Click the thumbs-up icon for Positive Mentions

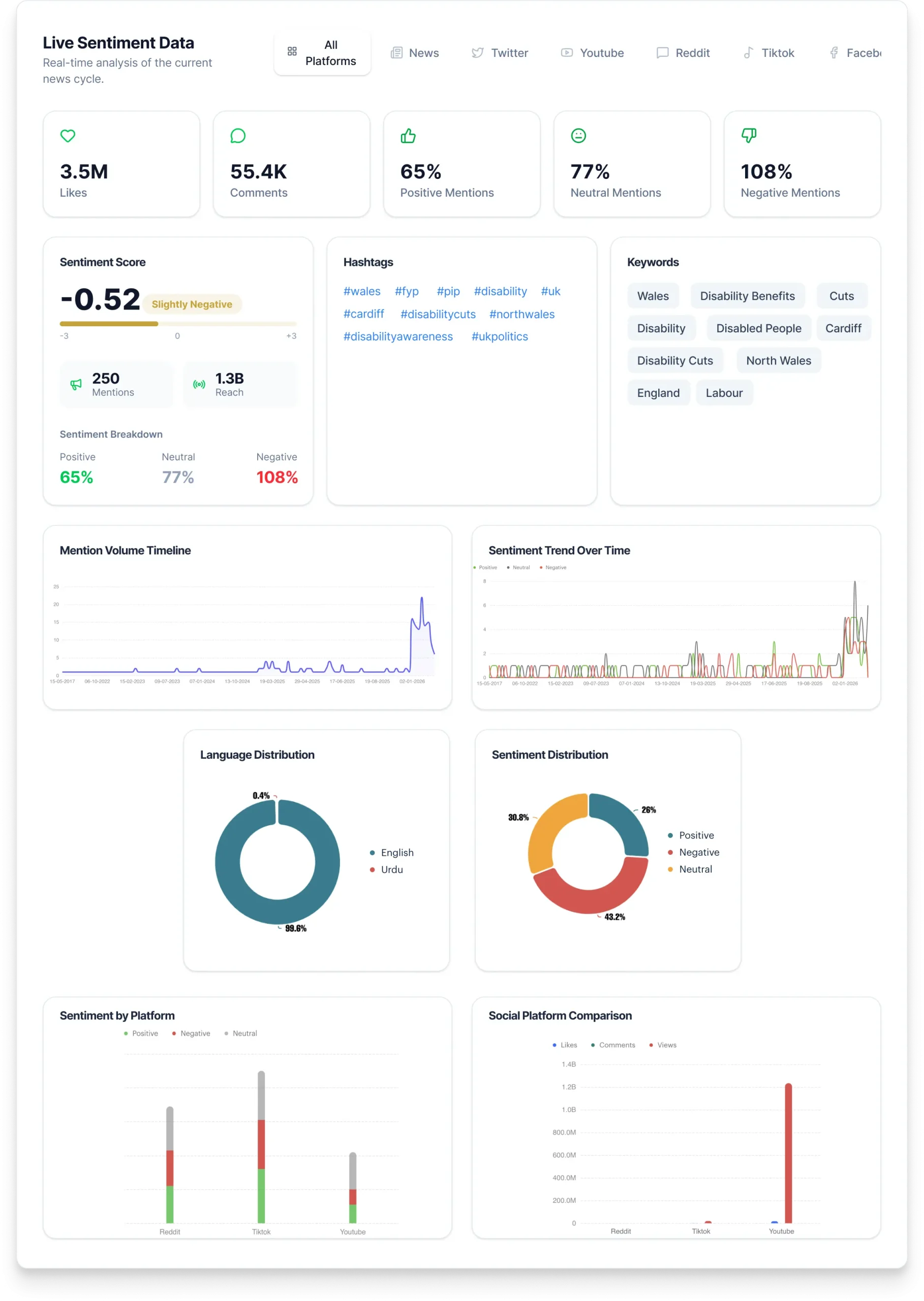(408, 136)
